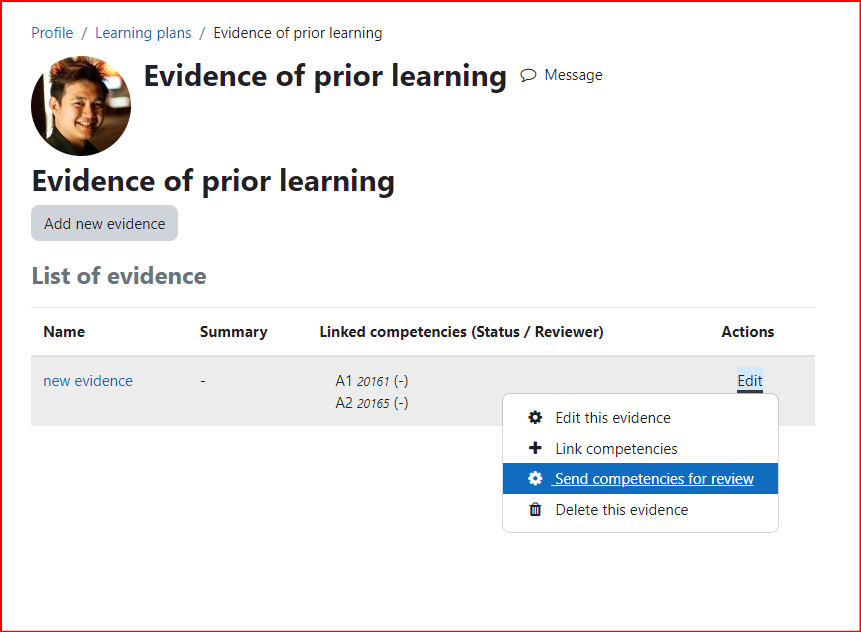The height and width of the screenshot is (632, 861).
Task: Click the Message link text
Action: [573, 75]
